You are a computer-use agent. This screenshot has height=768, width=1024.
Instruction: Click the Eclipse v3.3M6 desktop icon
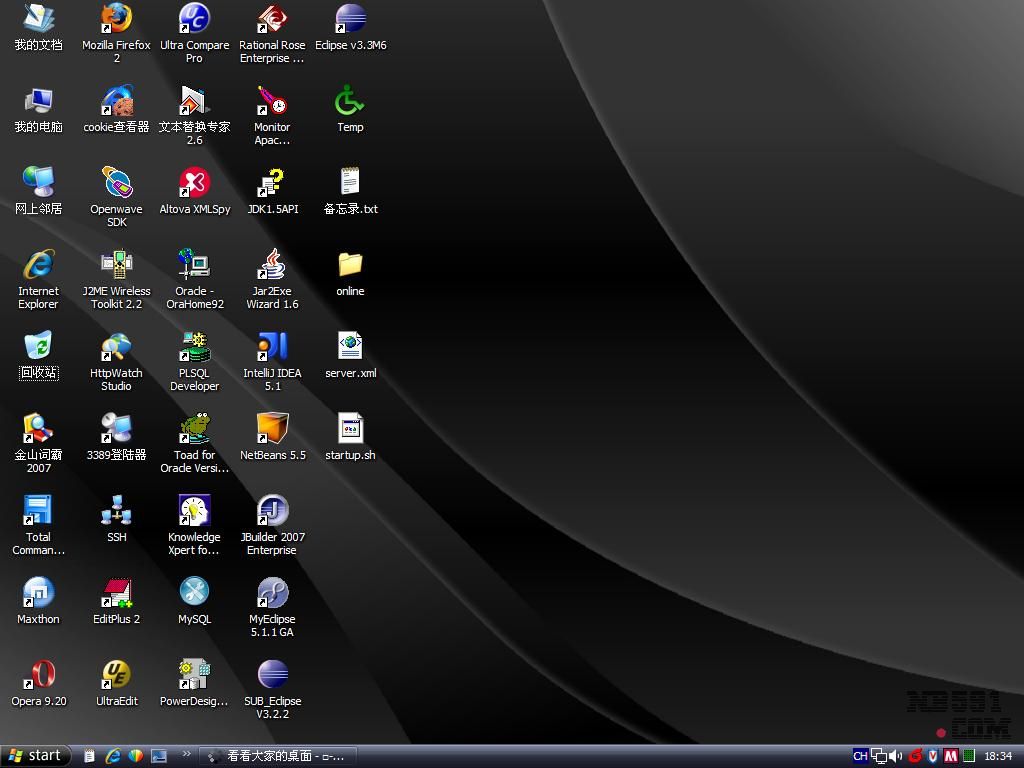pyautogui.click(x=350, y=19)
